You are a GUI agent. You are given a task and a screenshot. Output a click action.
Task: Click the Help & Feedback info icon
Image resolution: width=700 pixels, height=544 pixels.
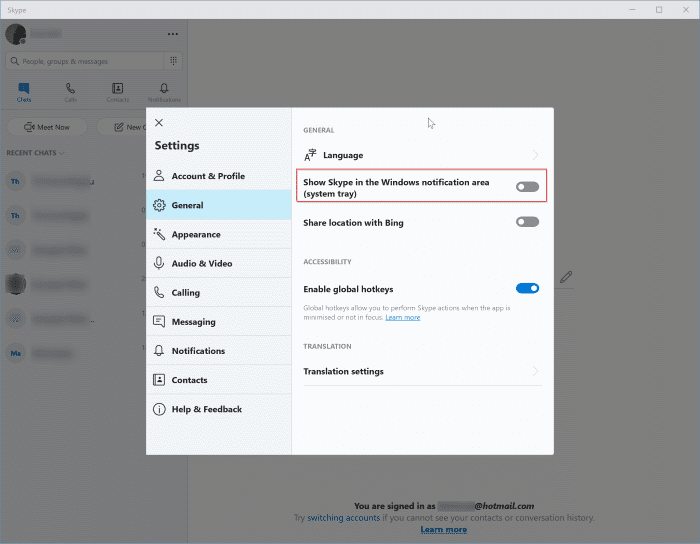click(x=159, y=409)
